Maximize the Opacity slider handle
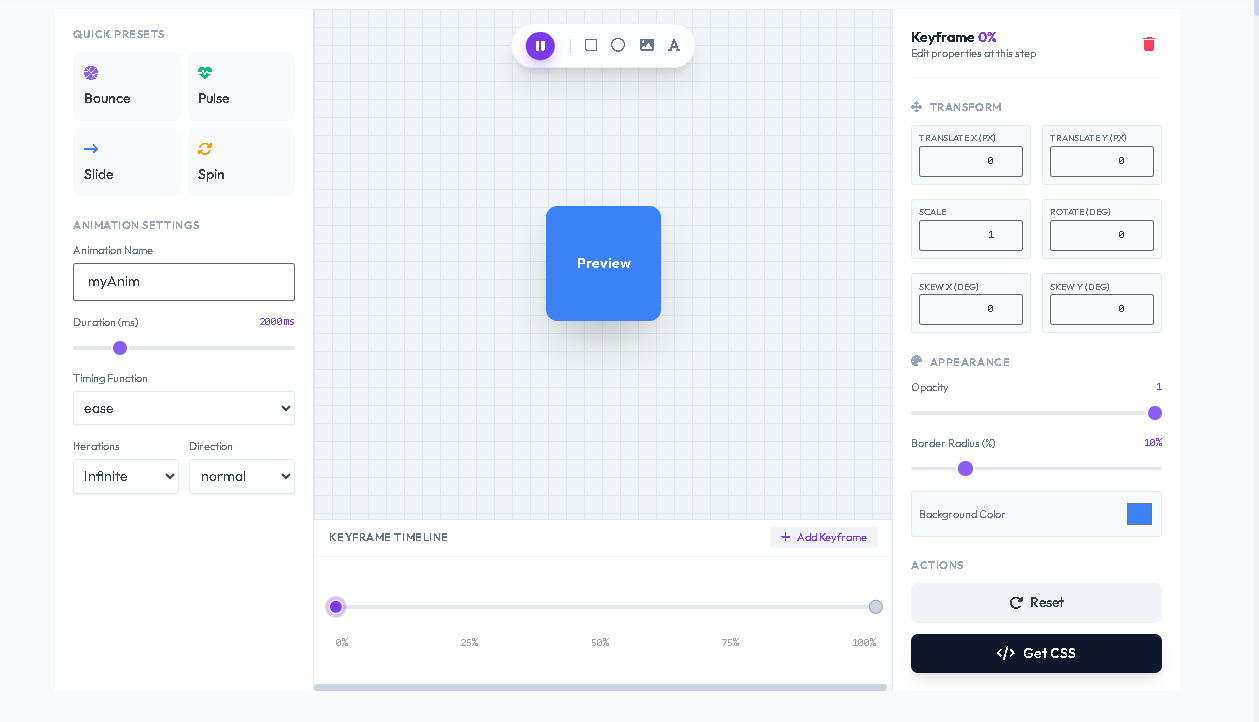 (1154, 412)
